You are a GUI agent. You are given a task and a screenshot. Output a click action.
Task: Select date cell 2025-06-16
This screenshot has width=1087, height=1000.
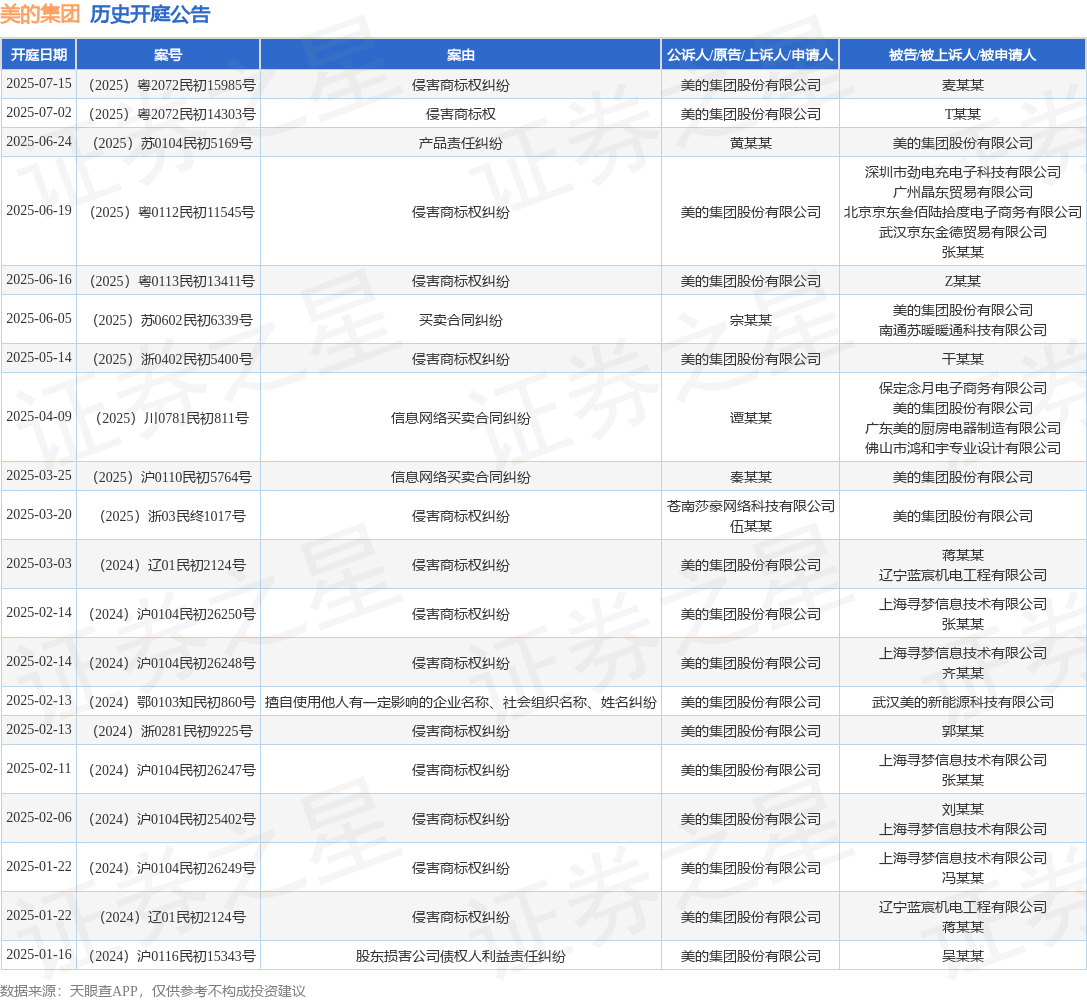point(39,280)
